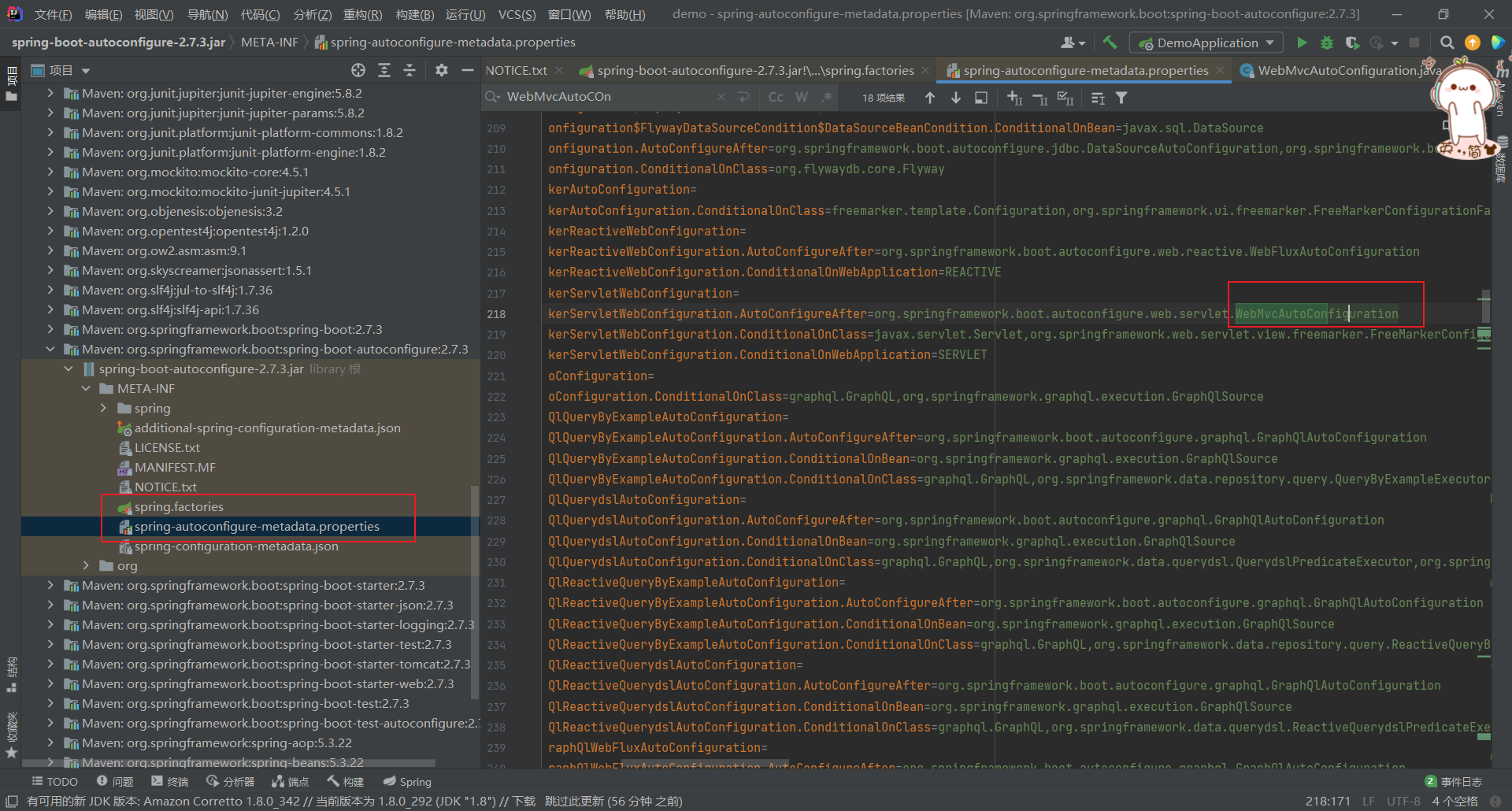
Task: Switch to WebMvcAutoConfiguration.java tab
Action: (x=1350, y=70)
